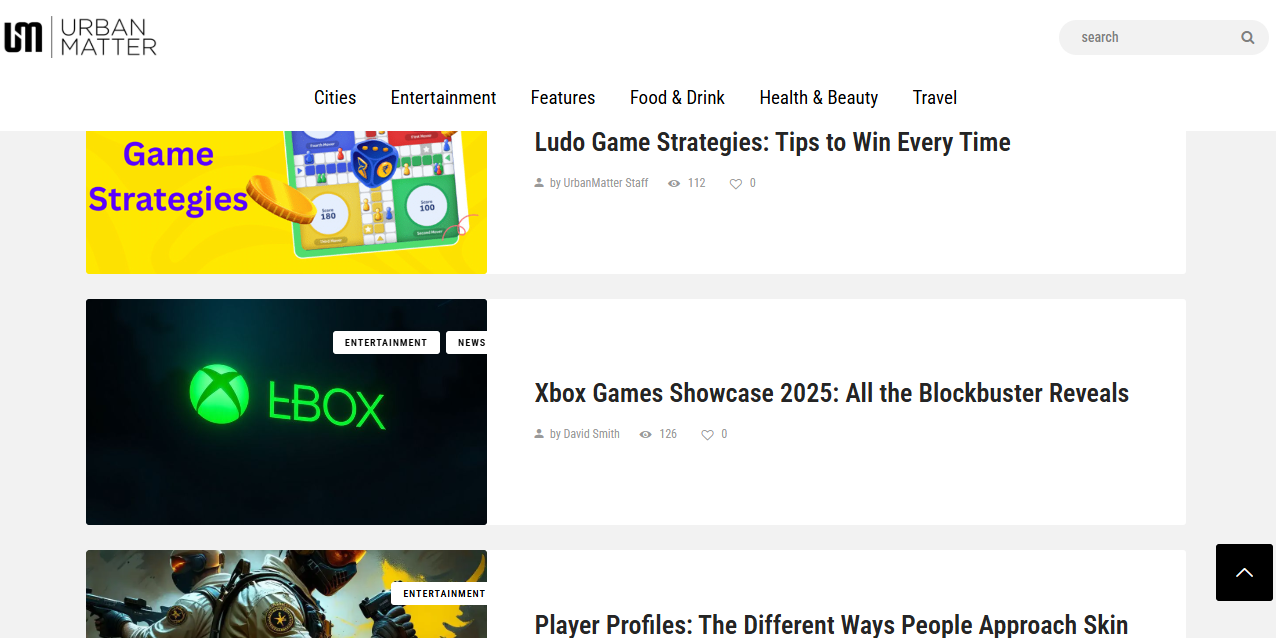Open the Entertainment navigation menu
The width and height of the screenshot is (1276, 638).
(x=443, y=97)
